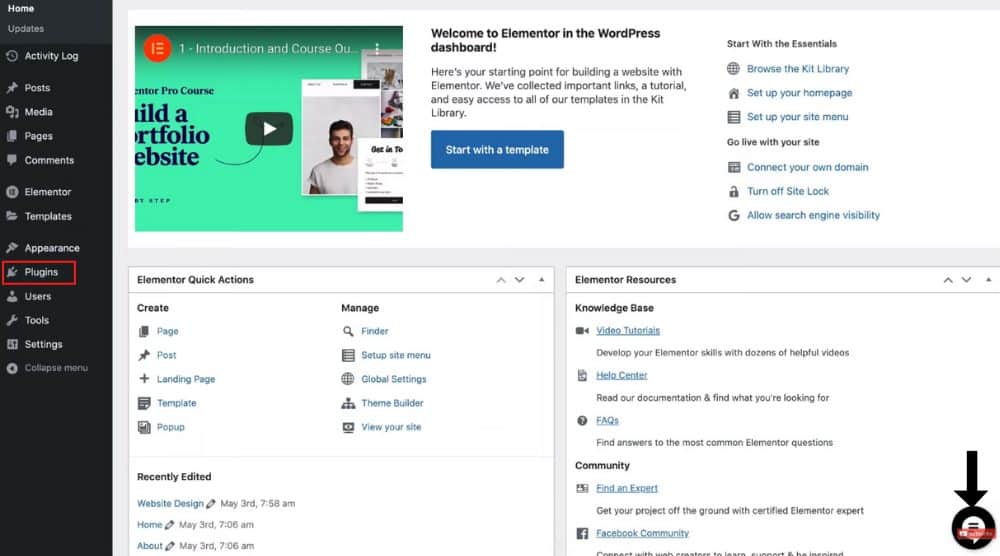Click the Elementor logo on the video
This screenshot has height=556, width=1000.
pyautogui.click(x=157, y=48)
